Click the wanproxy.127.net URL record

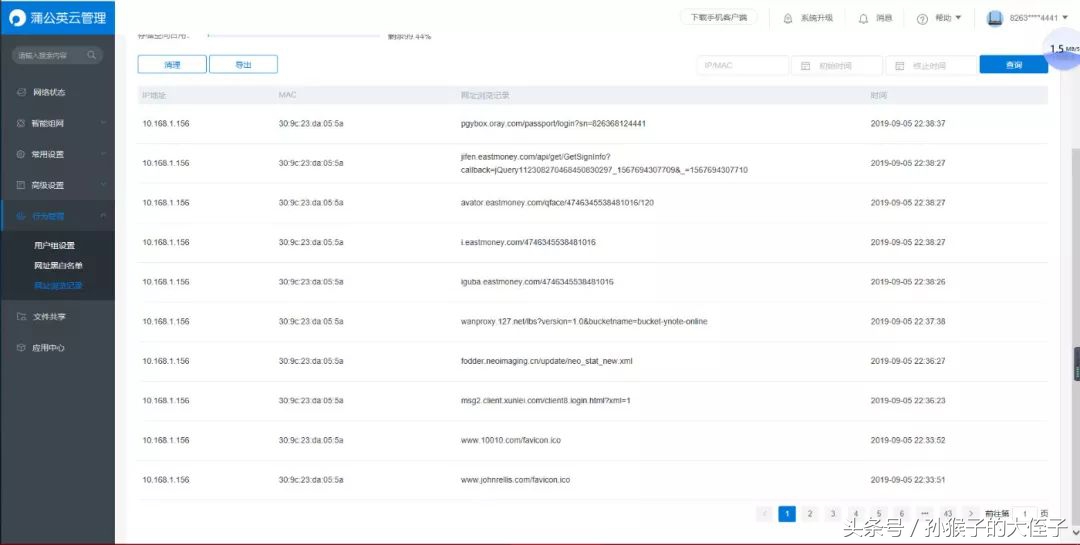pyautogui.click(x=584, y=322)
